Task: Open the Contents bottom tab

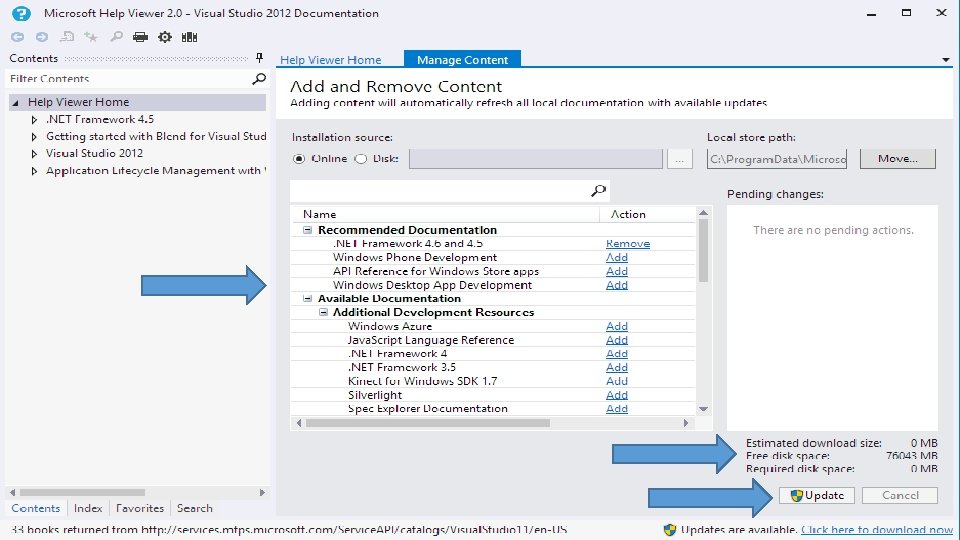Action: (36, 508)
